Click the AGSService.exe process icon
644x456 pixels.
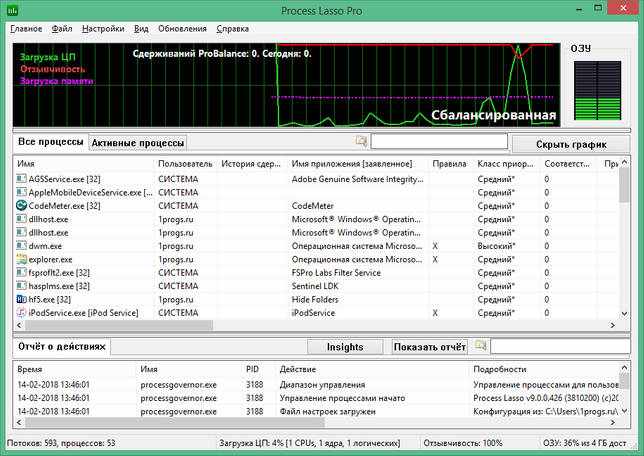[21, 179]
